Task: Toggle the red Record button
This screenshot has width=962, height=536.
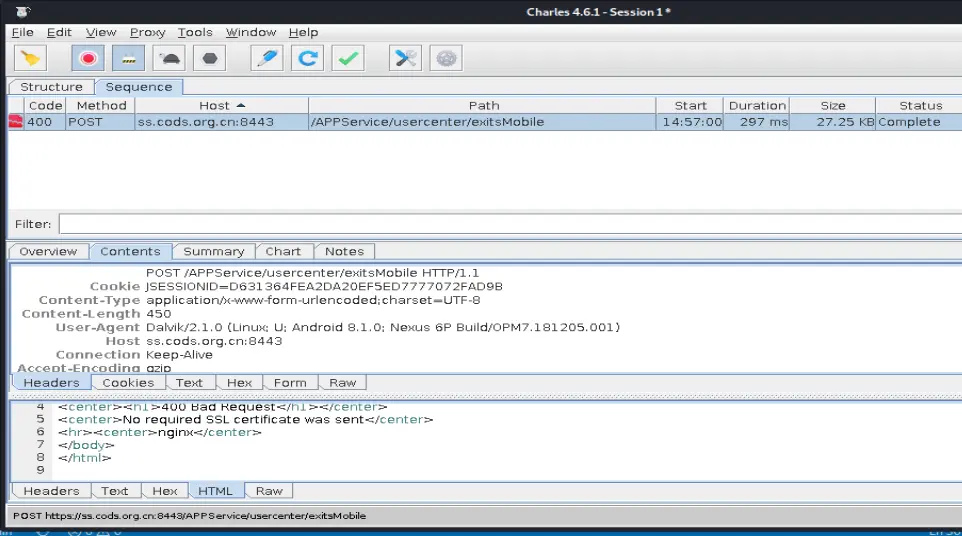Action: (88, 58)
